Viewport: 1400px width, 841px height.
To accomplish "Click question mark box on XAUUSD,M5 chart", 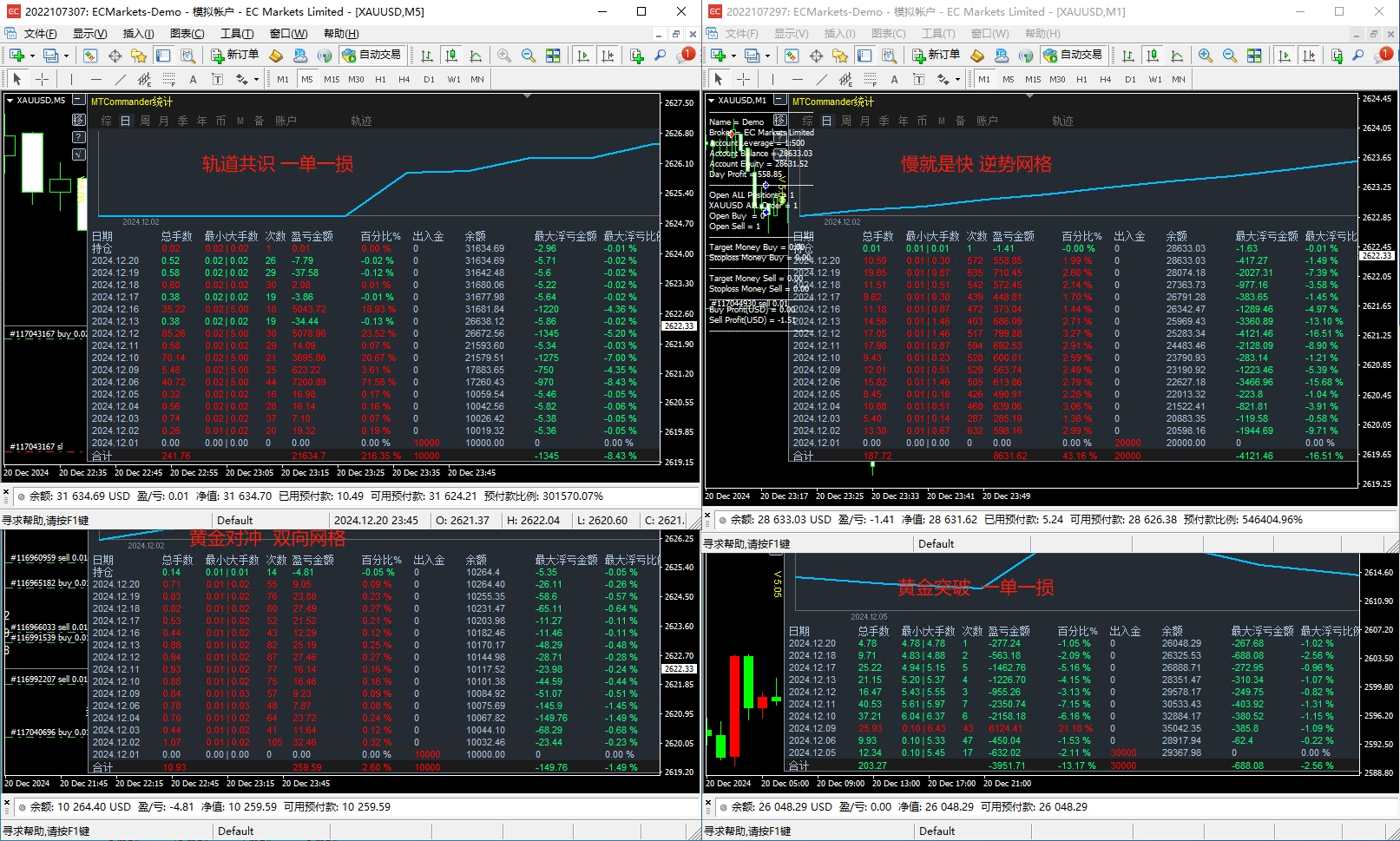I will [79, 137].
